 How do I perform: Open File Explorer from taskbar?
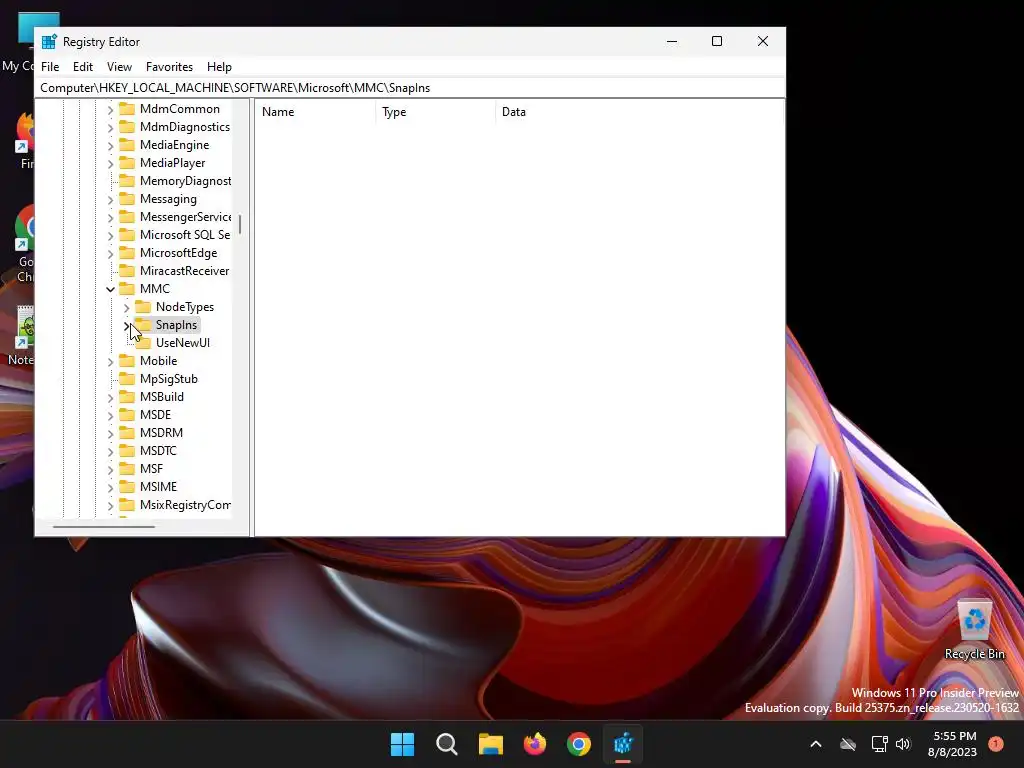tap(490, 744)
